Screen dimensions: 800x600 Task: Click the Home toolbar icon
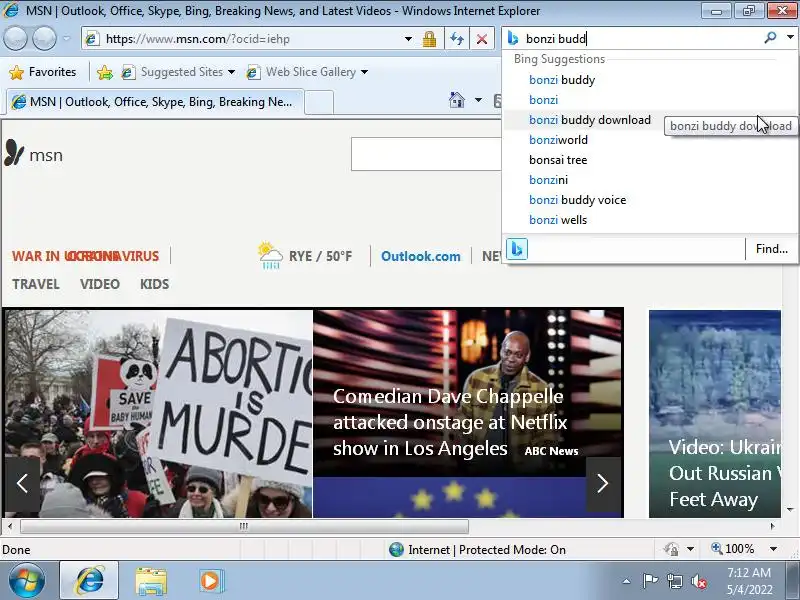pos(457,99)
